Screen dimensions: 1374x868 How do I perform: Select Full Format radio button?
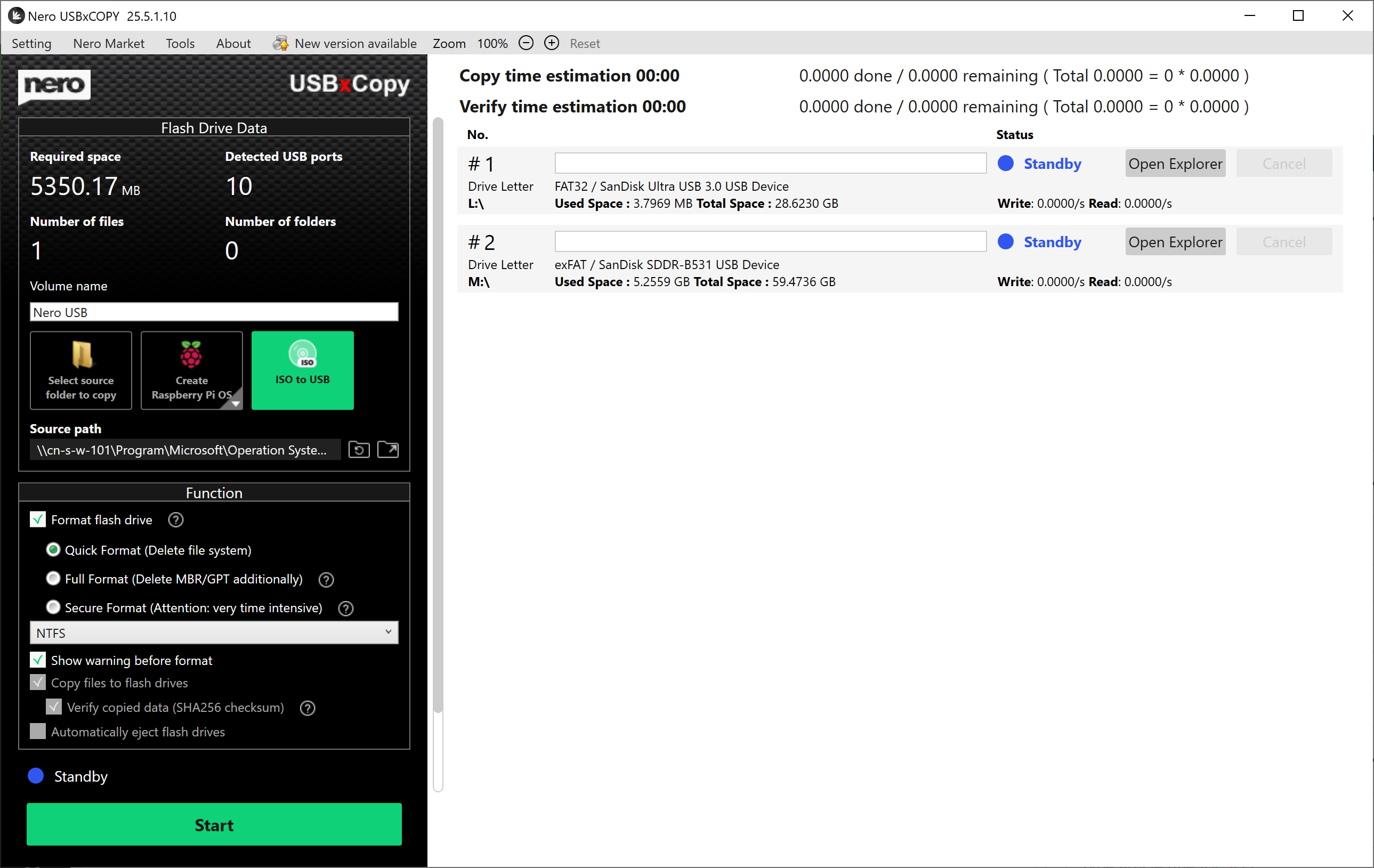pos(53,579)
